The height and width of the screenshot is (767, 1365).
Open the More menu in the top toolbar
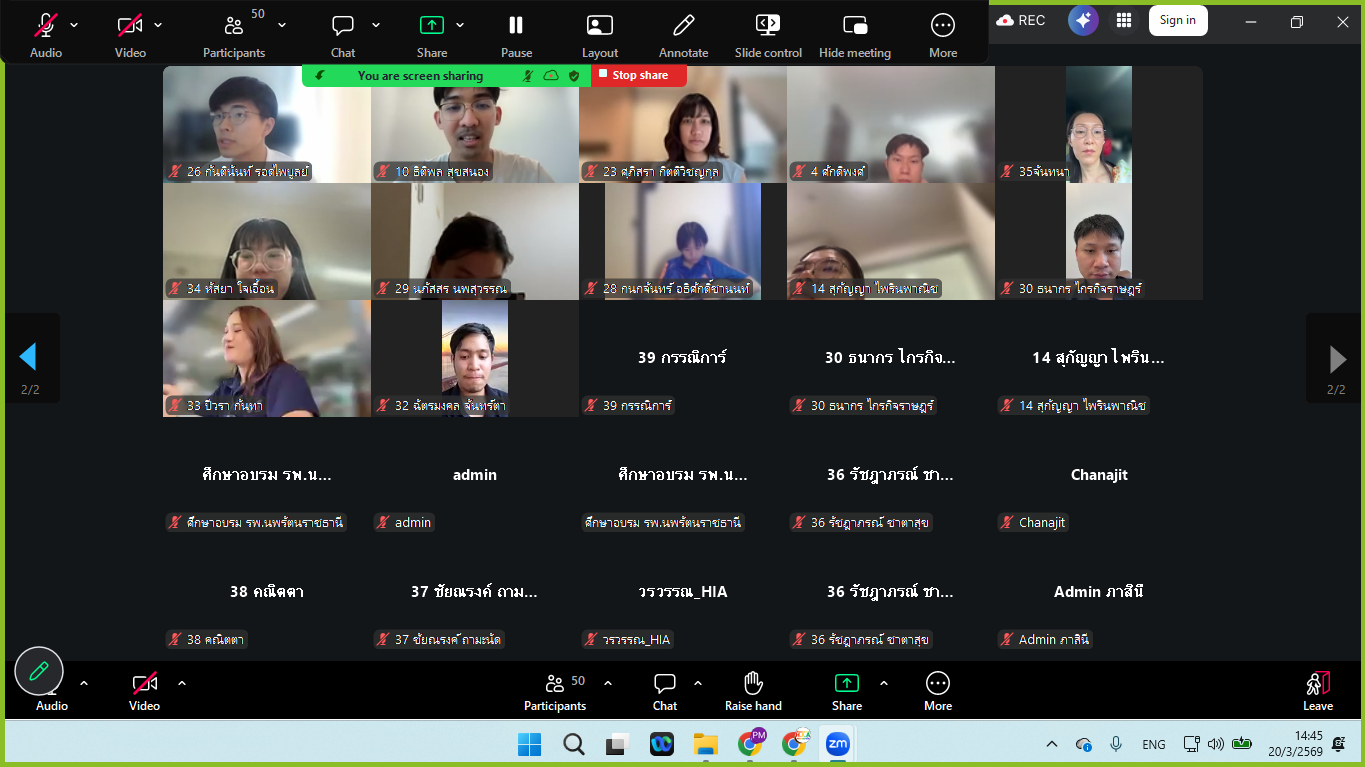tap(943, 26)
